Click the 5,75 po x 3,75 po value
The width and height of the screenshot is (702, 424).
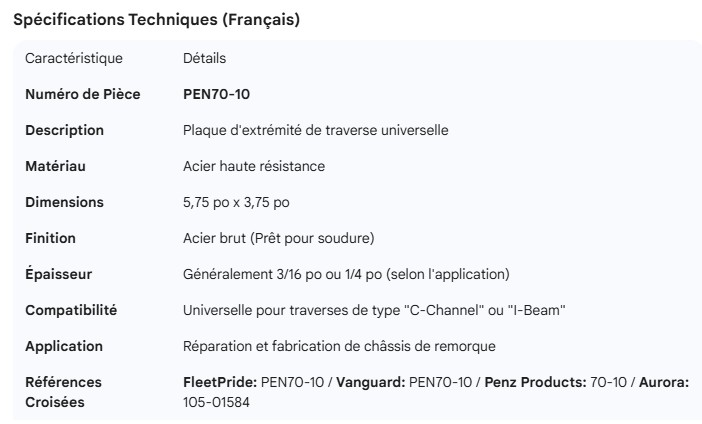pyautogui.click(x=236, y=202)
